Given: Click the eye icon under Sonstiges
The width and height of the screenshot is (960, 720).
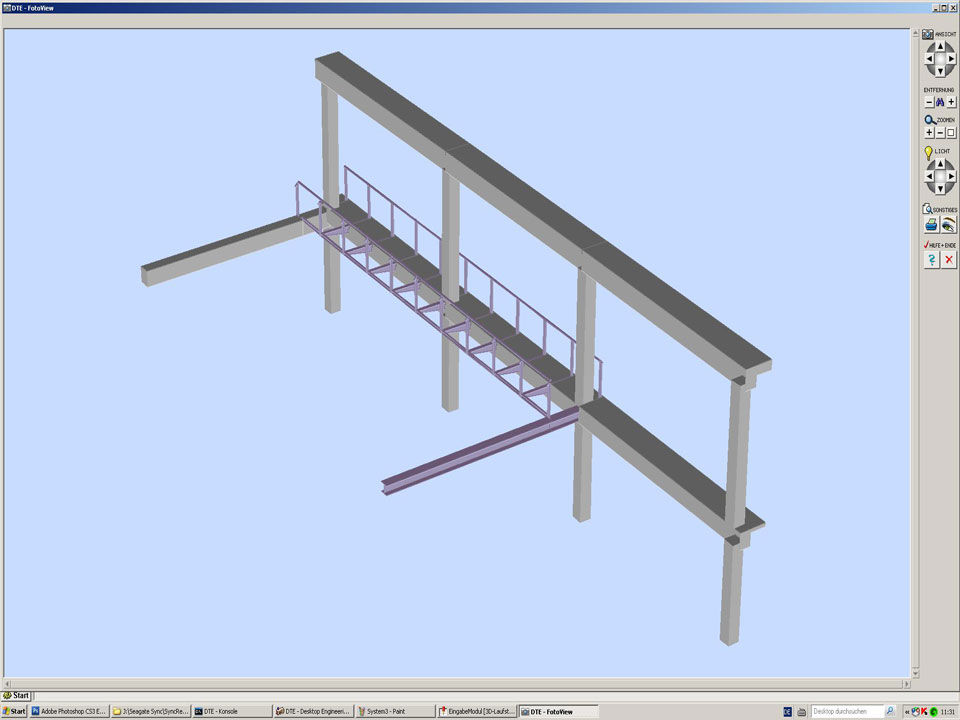Looking at the screenshot, I should point(949,226).
